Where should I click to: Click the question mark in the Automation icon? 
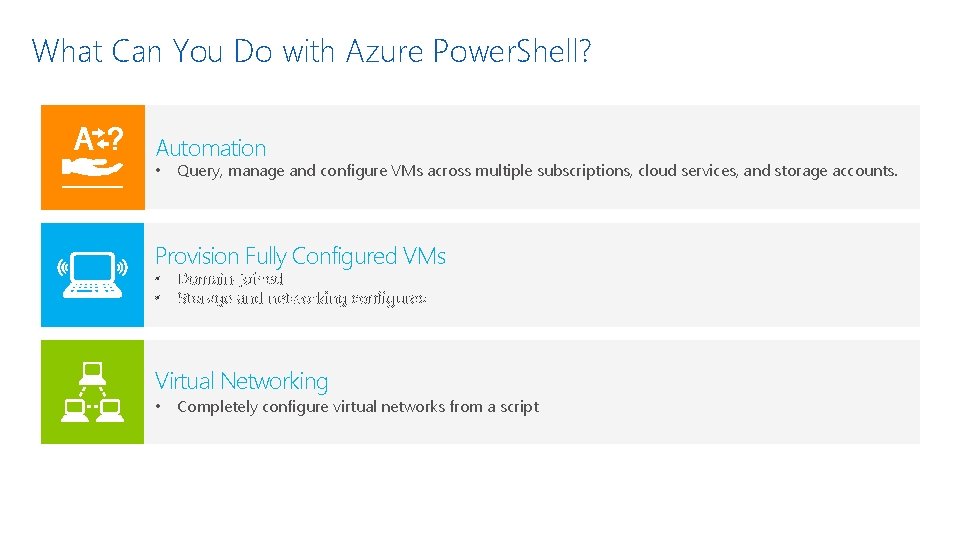(x=114, y=139)
